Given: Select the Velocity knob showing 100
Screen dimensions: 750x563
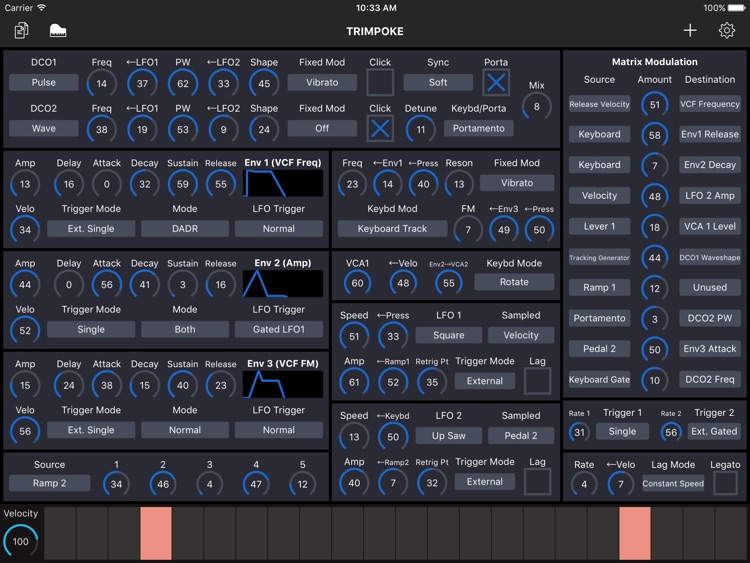Looking at the screenshot, I should click(x=21, y=541).
